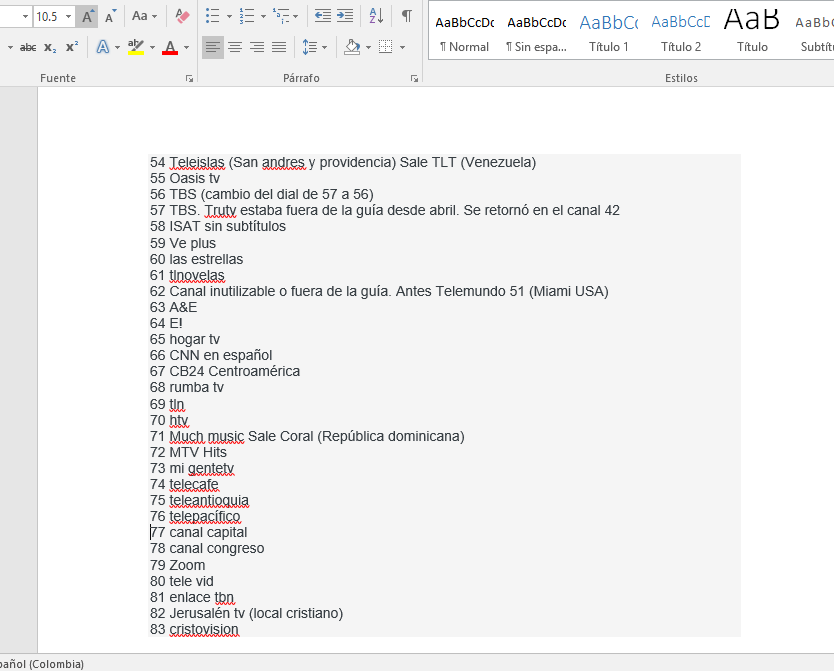834x671 pixels.
Task: Toggle justified text alignment
Action: [277, 46]
